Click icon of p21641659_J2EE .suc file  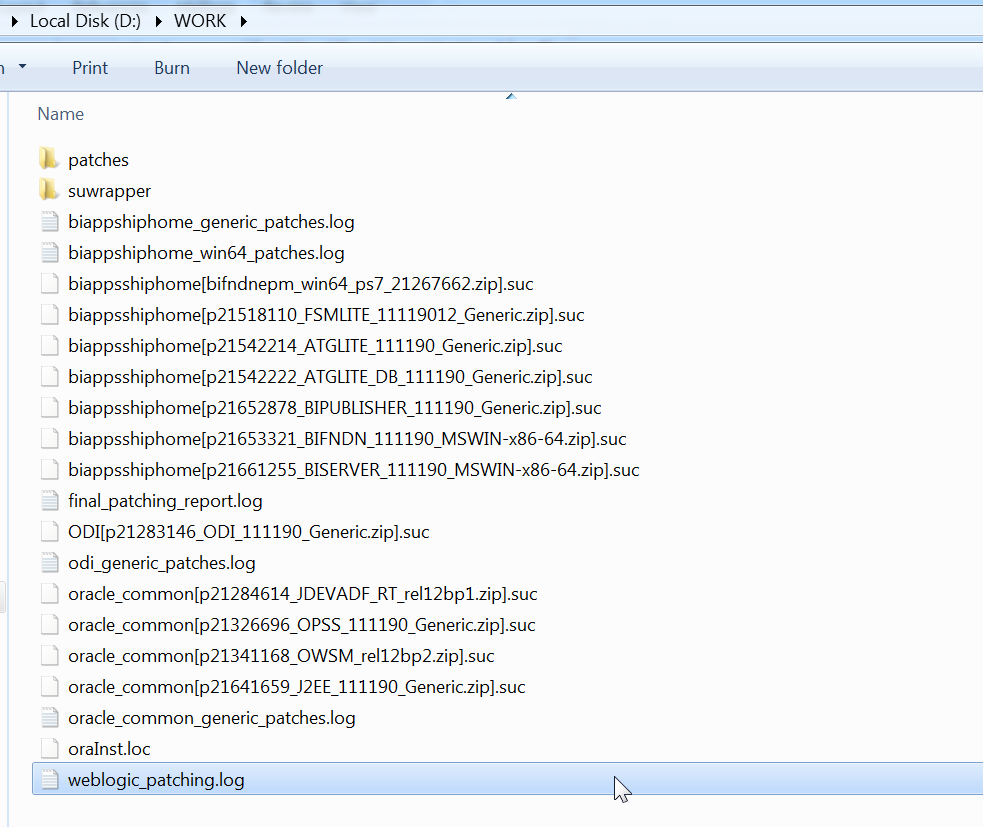click(x=50, y=687)
